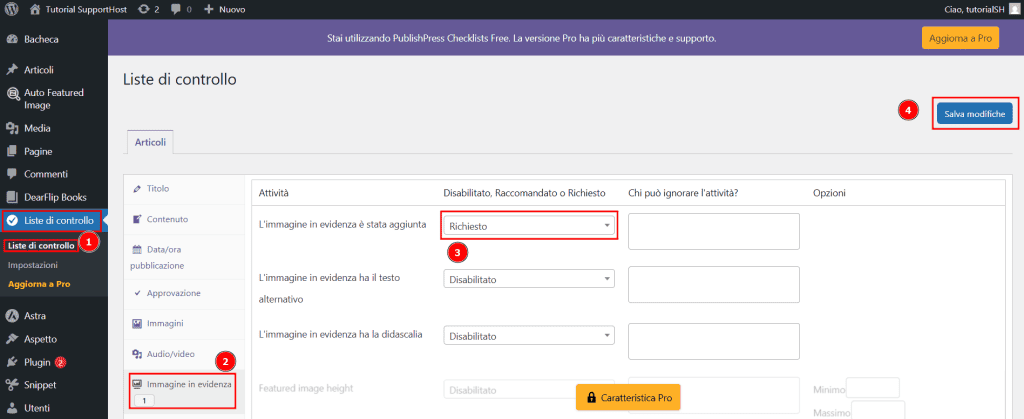1024x419 pixels.
Task: Click the user avatar next to tutorialSH
Action: click(1013, 9)
